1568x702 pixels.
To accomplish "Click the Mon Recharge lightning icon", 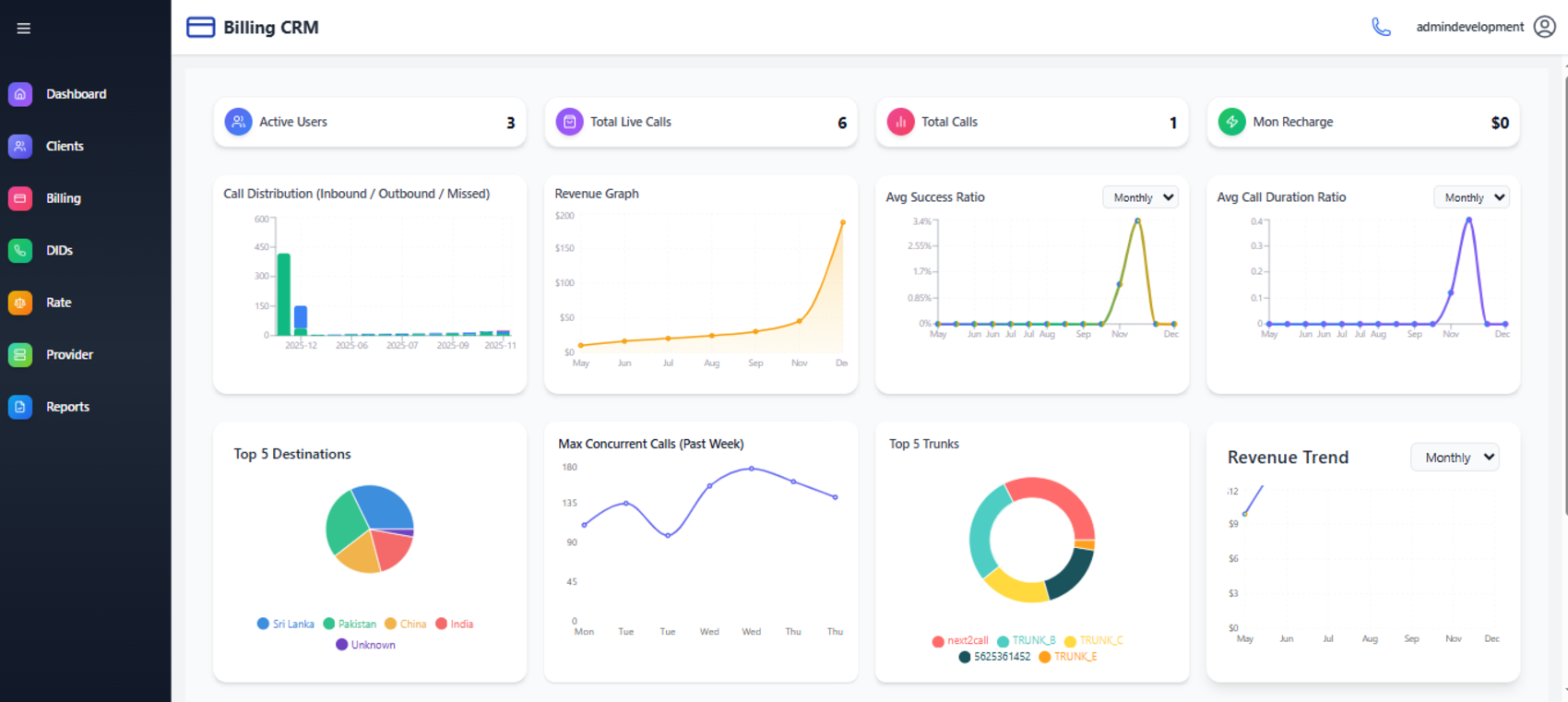I will click(x=1231, y=122).
